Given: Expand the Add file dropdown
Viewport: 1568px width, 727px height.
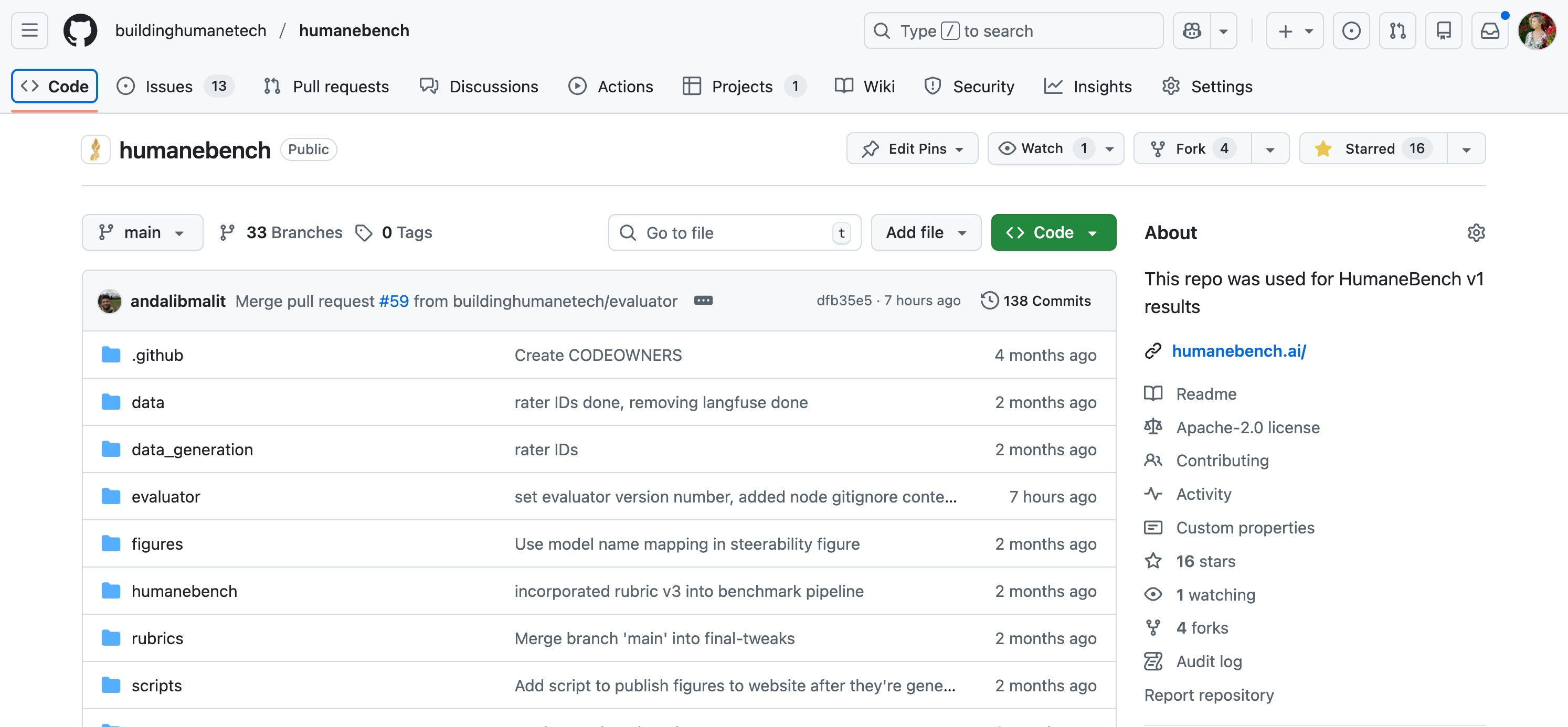Looking at the screenshot, I should pyautogui.click(x=925, y=232).
